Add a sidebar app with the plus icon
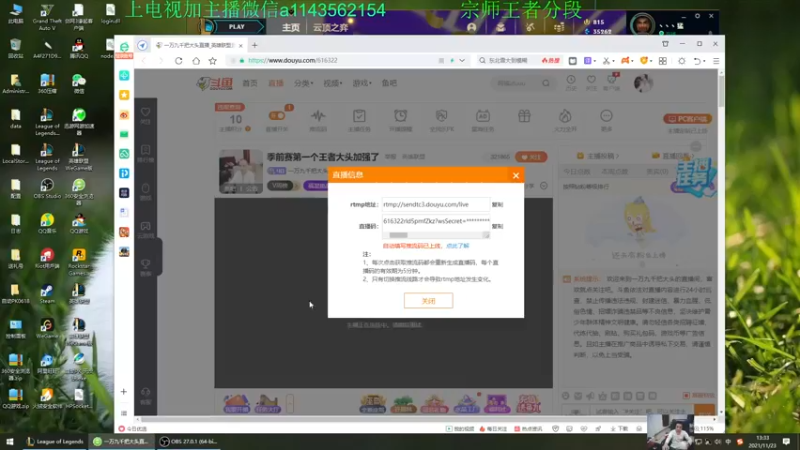This screenshot has height=450, width=800. tap(123, 392)
